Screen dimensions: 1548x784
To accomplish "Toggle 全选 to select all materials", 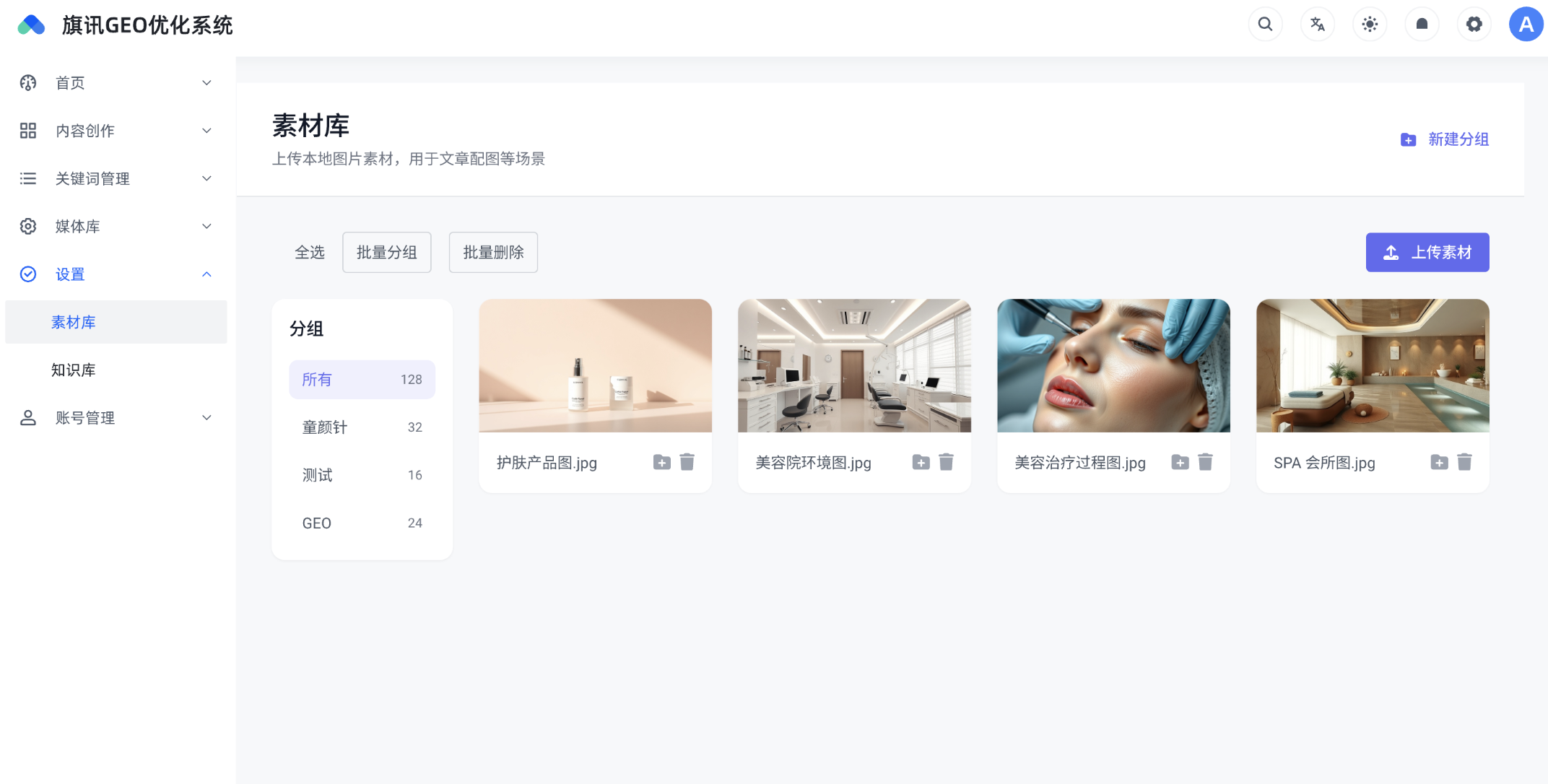I will point(310,253).
